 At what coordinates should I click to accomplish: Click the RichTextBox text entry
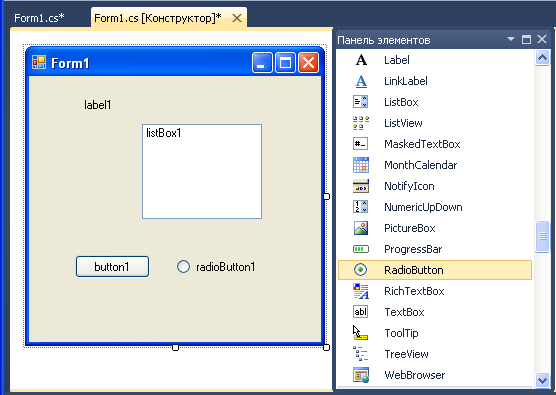(x=414, y=291)
